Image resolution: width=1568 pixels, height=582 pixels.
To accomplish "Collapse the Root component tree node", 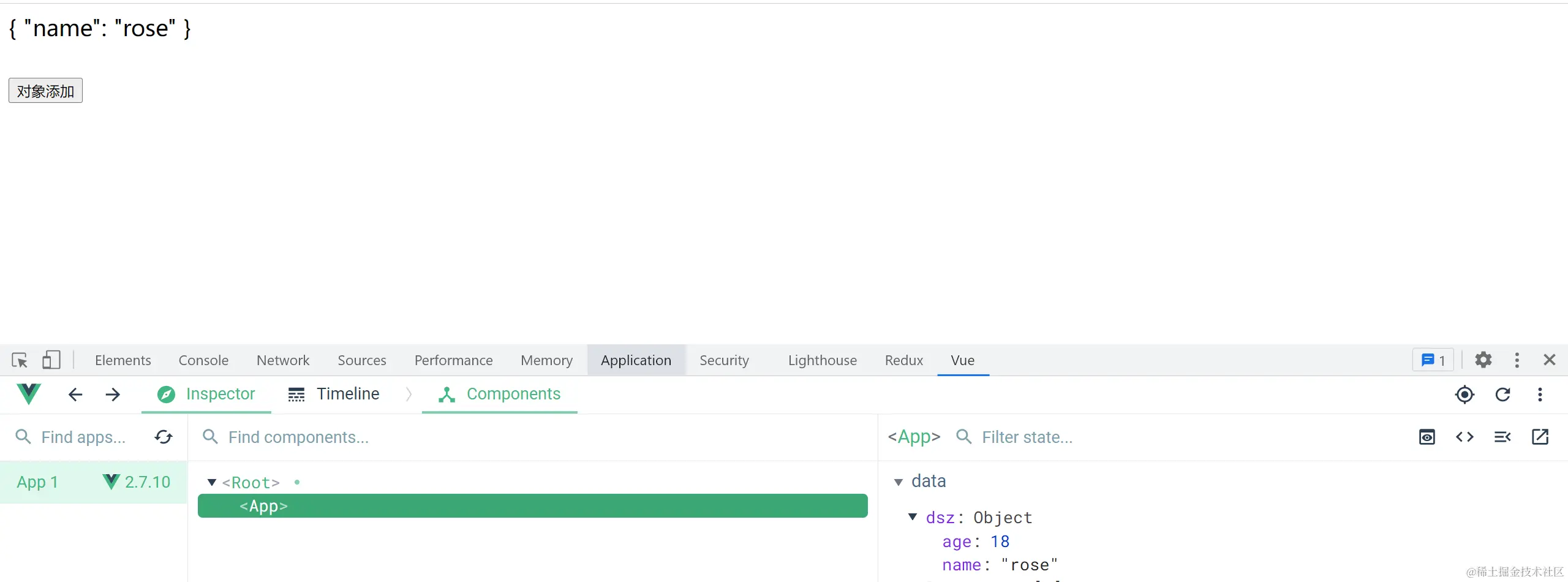I will [212, 483].
